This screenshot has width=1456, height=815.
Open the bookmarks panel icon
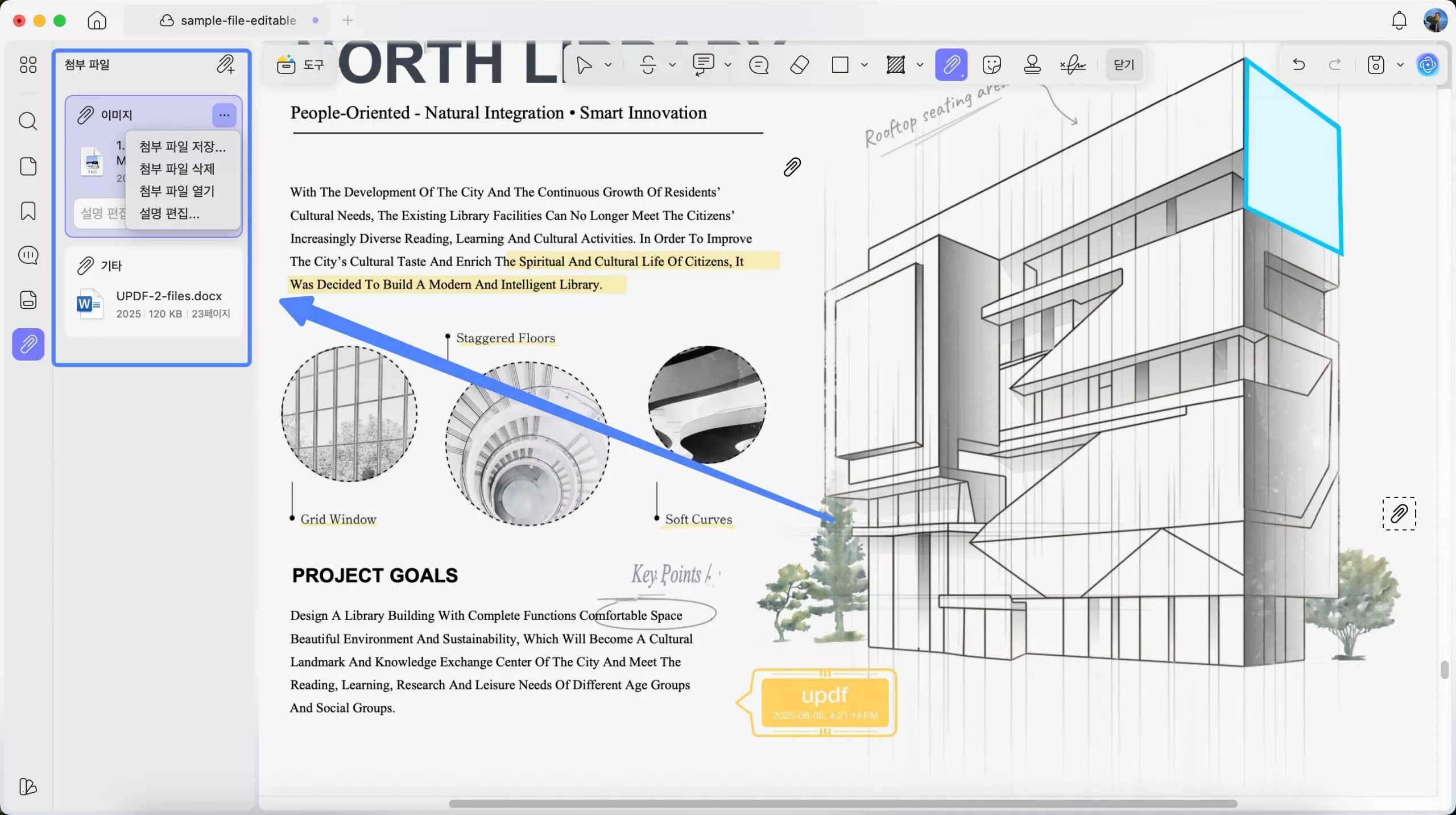click(28, 211)
